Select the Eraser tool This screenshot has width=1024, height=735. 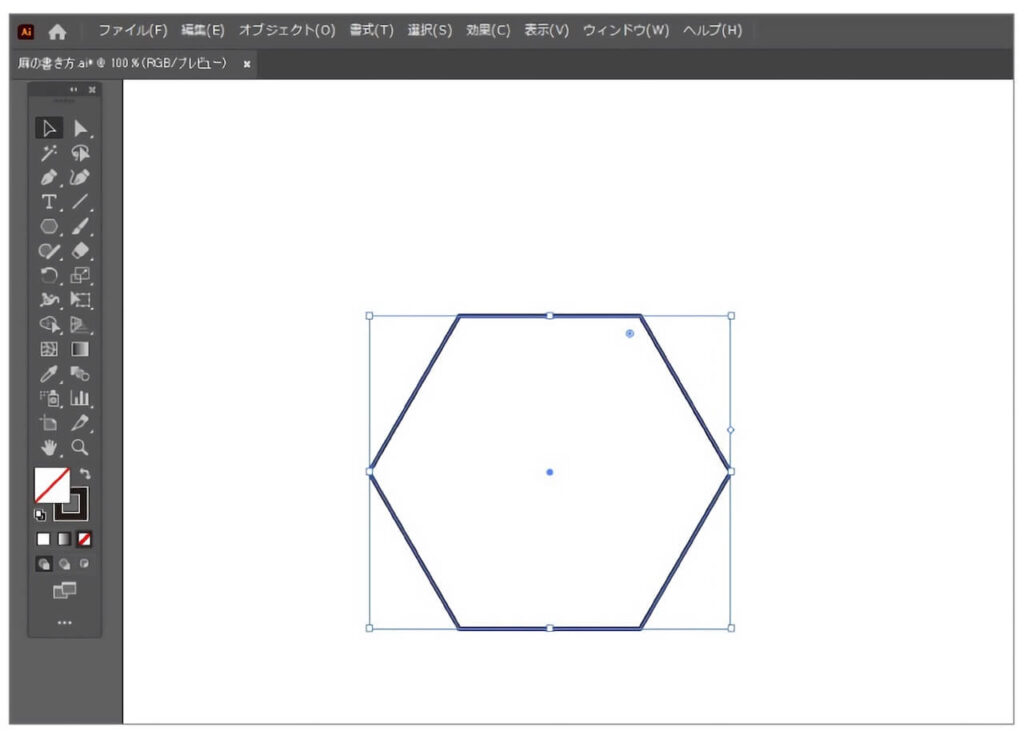point(80,251)
